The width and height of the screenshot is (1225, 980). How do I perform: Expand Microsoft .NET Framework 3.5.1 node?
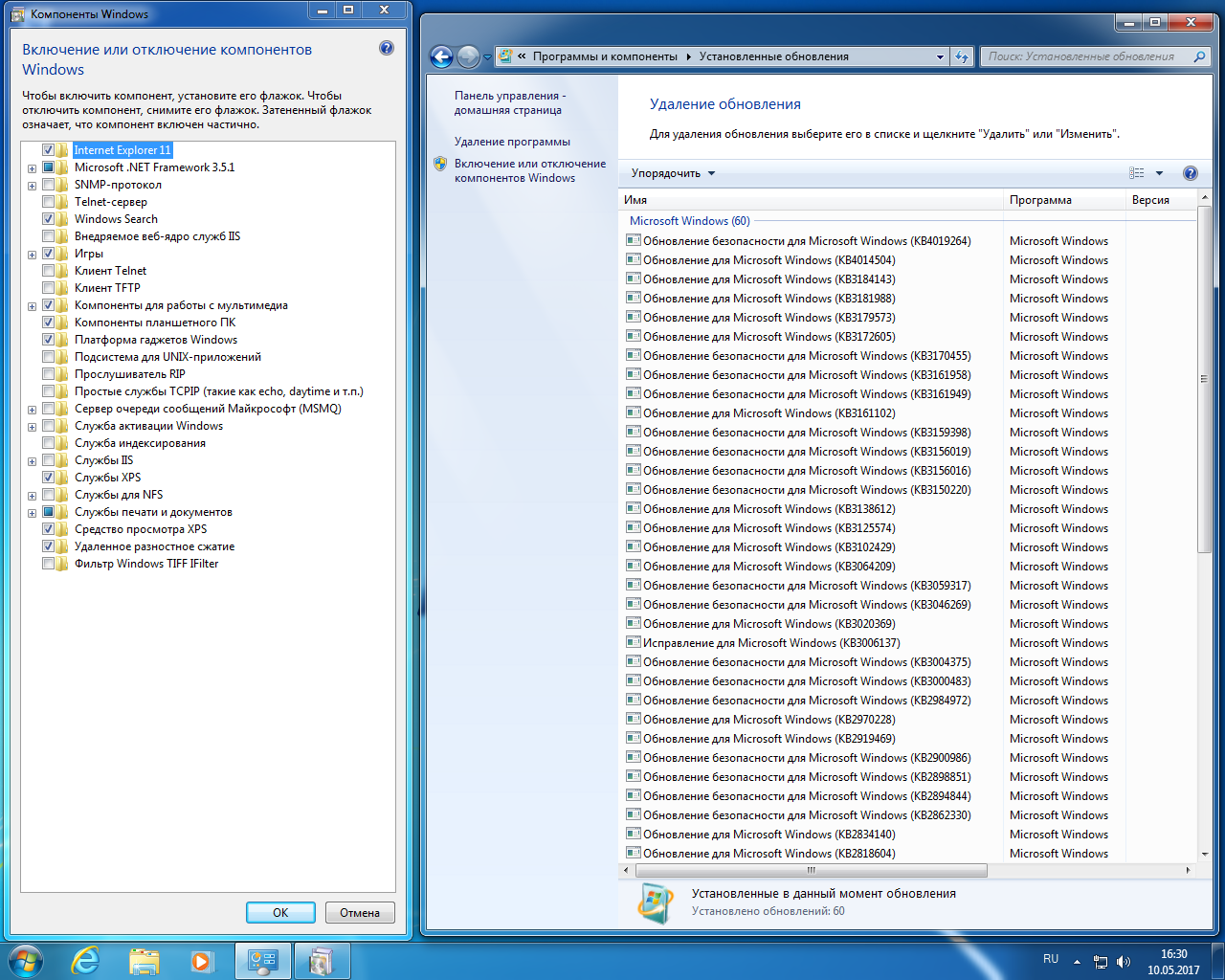[x=32, y=168]
